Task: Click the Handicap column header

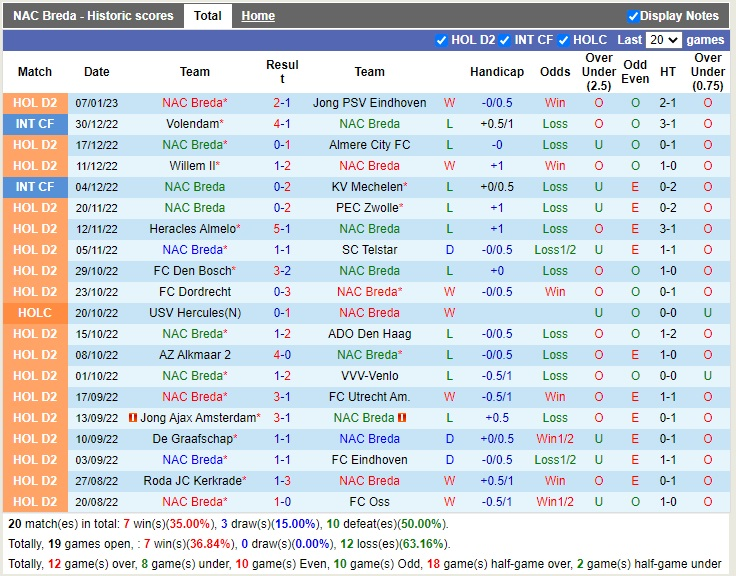Action: 497,72
